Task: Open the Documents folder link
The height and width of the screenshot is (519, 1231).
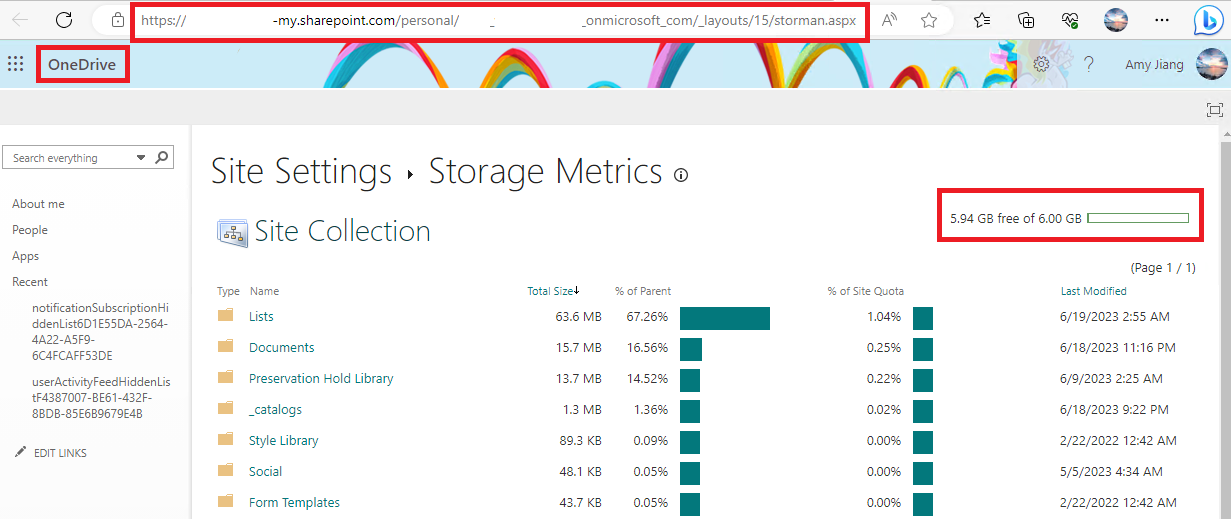Action: (x=282, y=347)
